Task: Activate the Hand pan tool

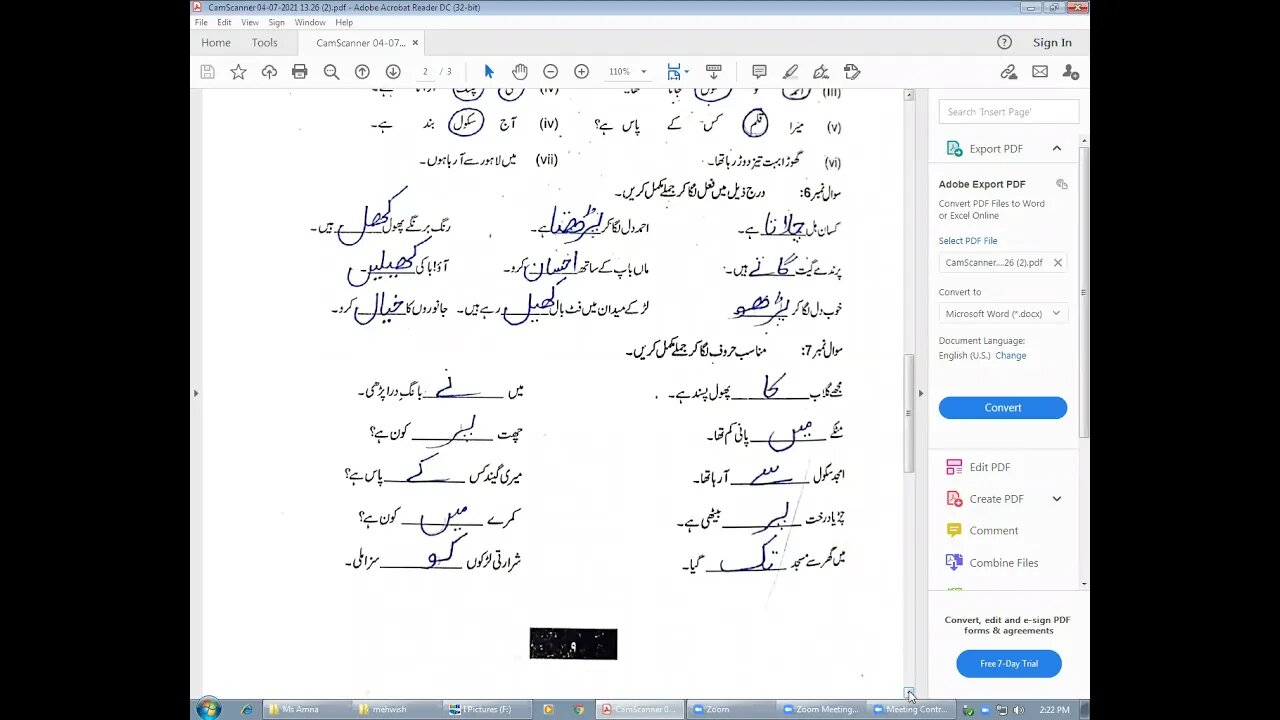Action: (x=520, y=72)
